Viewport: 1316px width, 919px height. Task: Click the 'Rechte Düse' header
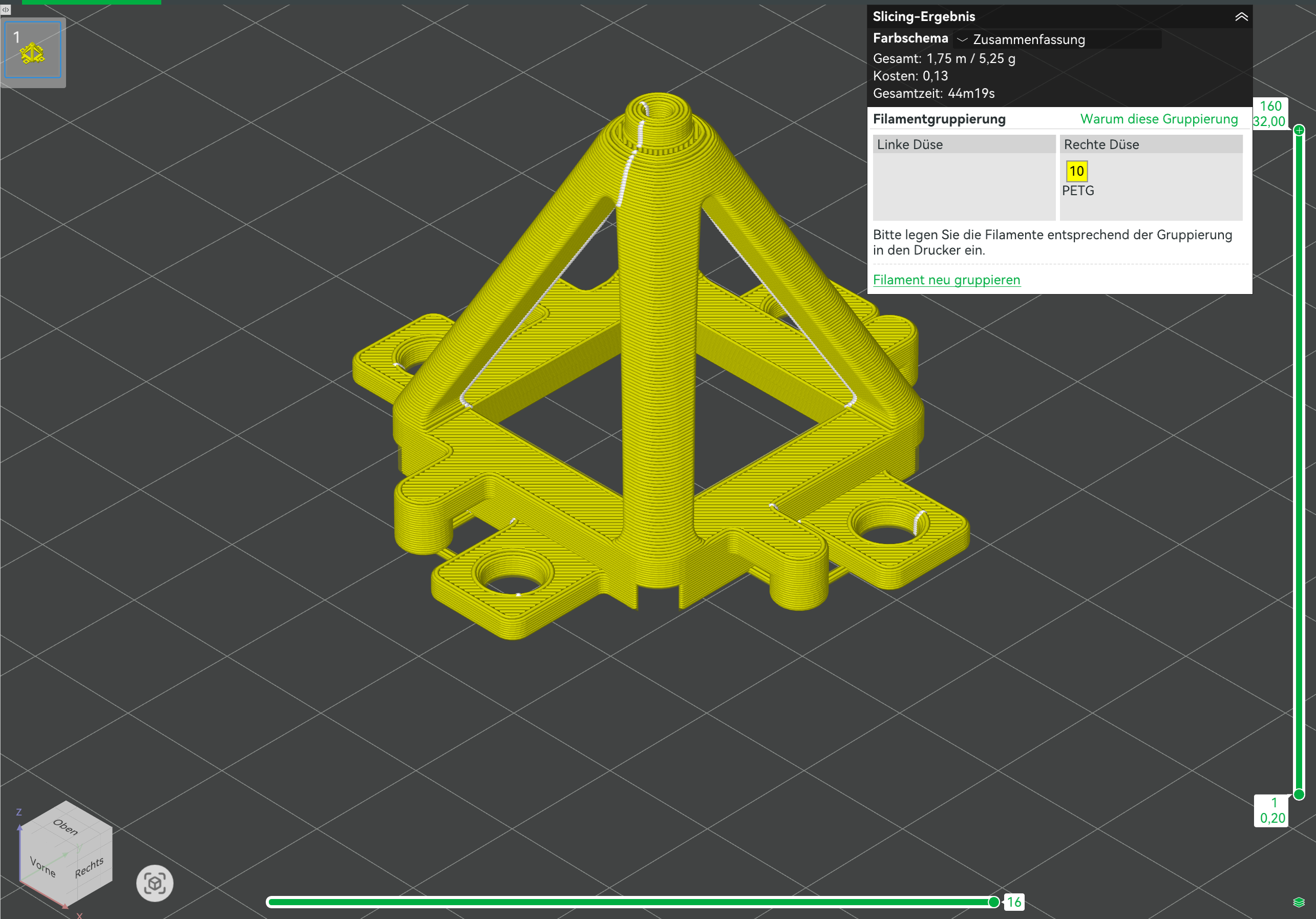tap(1151, 144)
